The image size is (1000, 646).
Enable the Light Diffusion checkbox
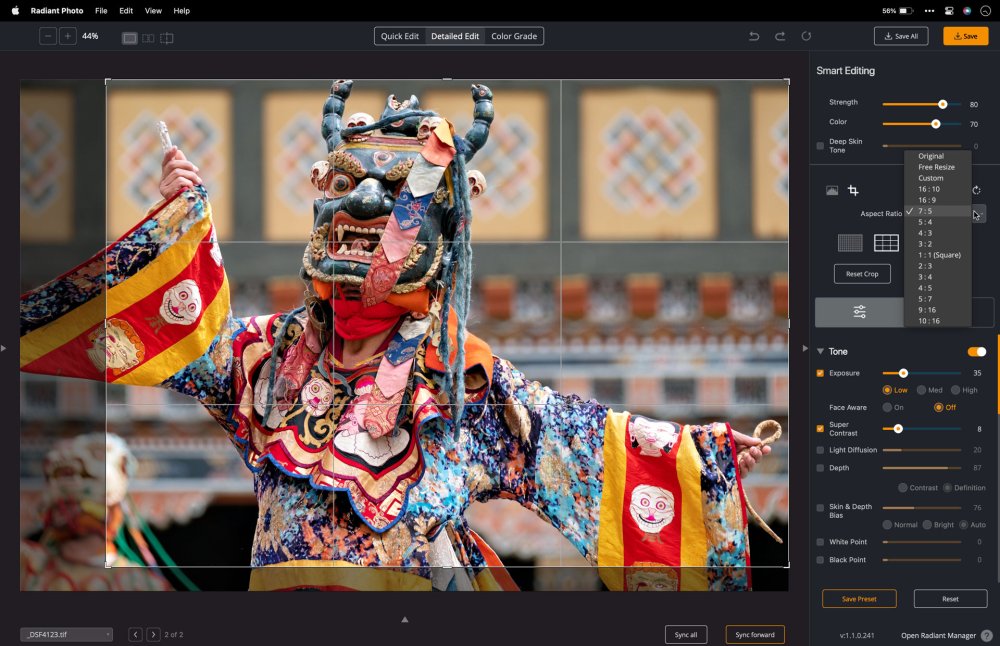821,450
